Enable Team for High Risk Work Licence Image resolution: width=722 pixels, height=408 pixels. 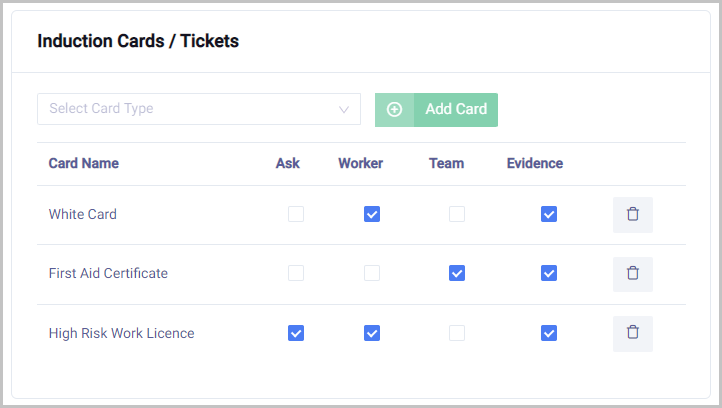457,333
